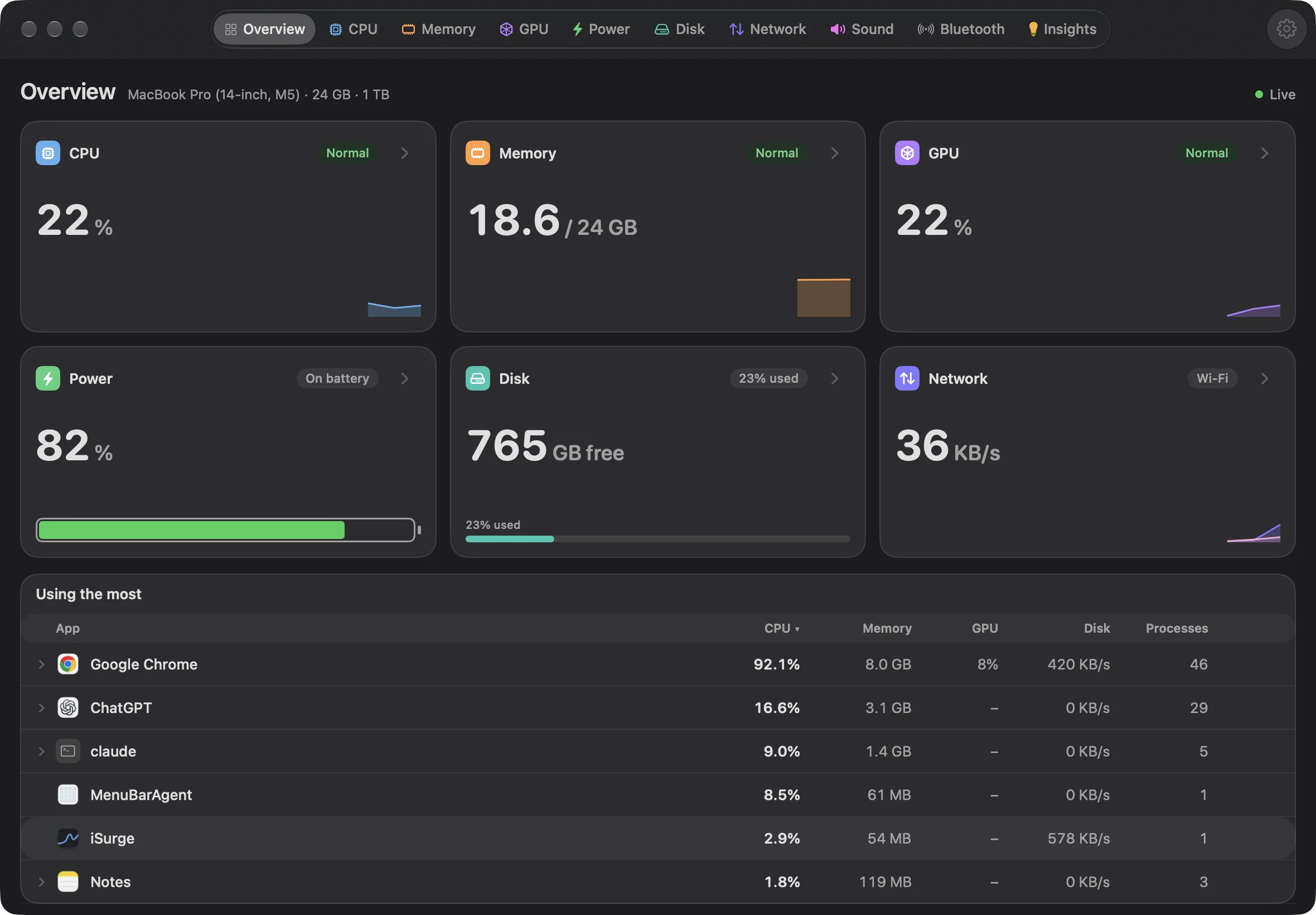This screenshot has height=915, width=1316.
Task: Click the disk usage progress bar
Action: pyautogui.click(x=657, y=539)
